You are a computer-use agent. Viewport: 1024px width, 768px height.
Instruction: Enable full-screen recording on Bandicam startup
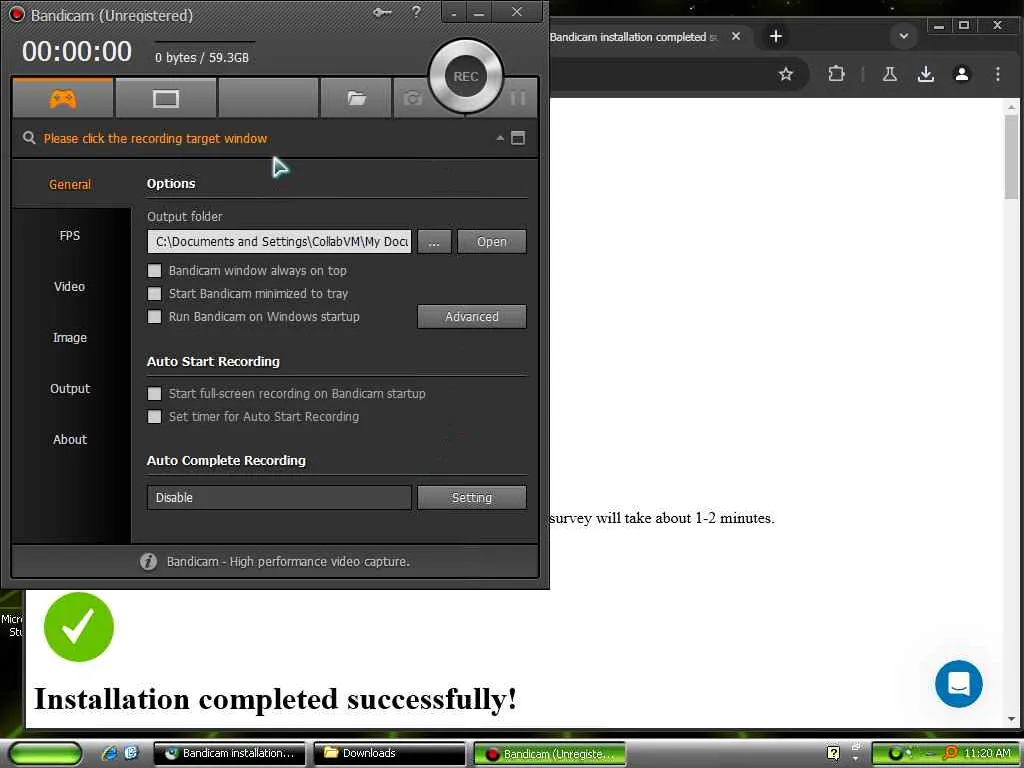pos(155,393)
